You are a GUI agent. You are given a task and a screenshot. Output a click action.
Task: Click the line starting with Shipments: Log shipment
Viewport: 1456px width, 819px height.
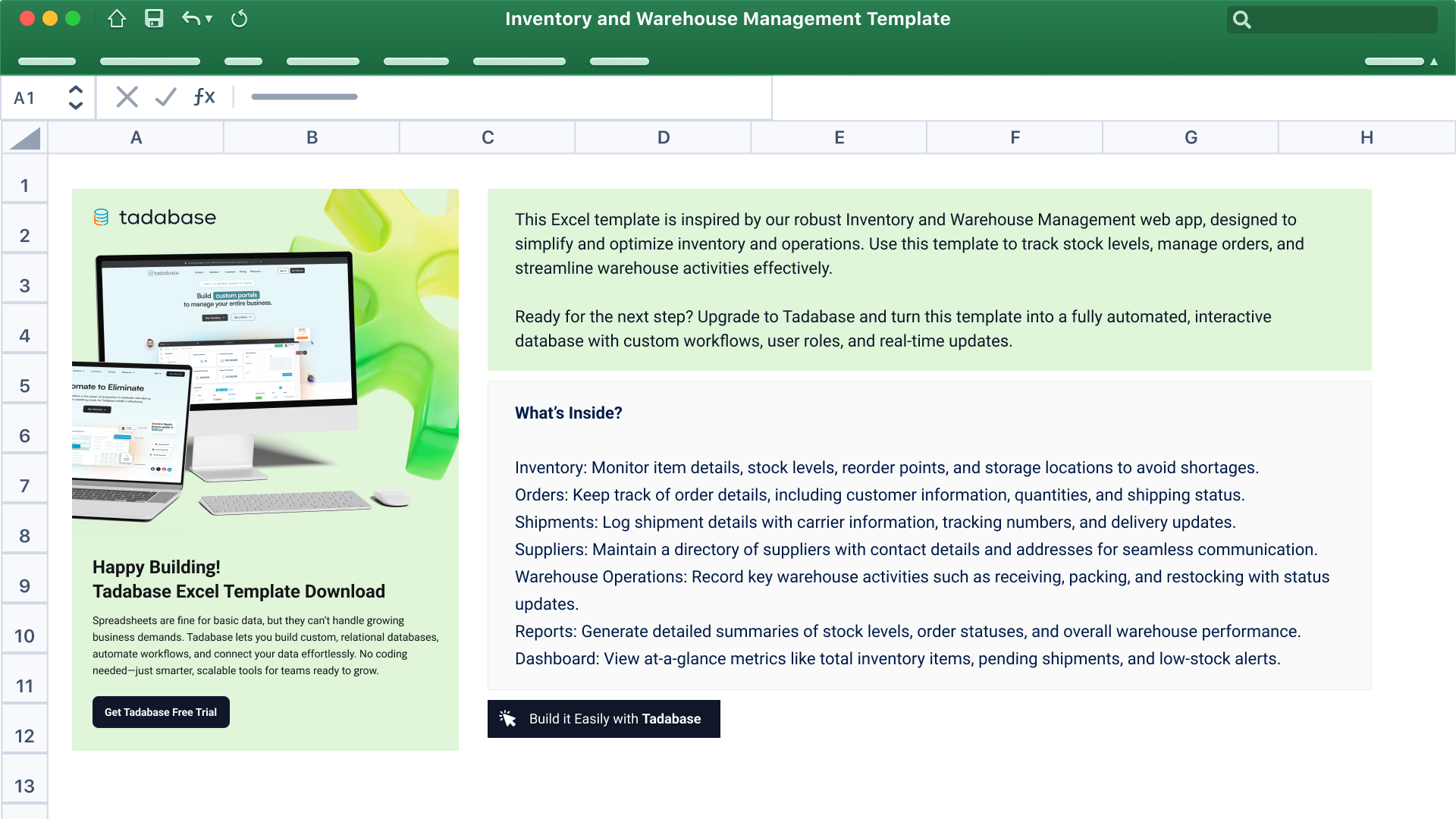pyautogui.click(x=875, y=522)
